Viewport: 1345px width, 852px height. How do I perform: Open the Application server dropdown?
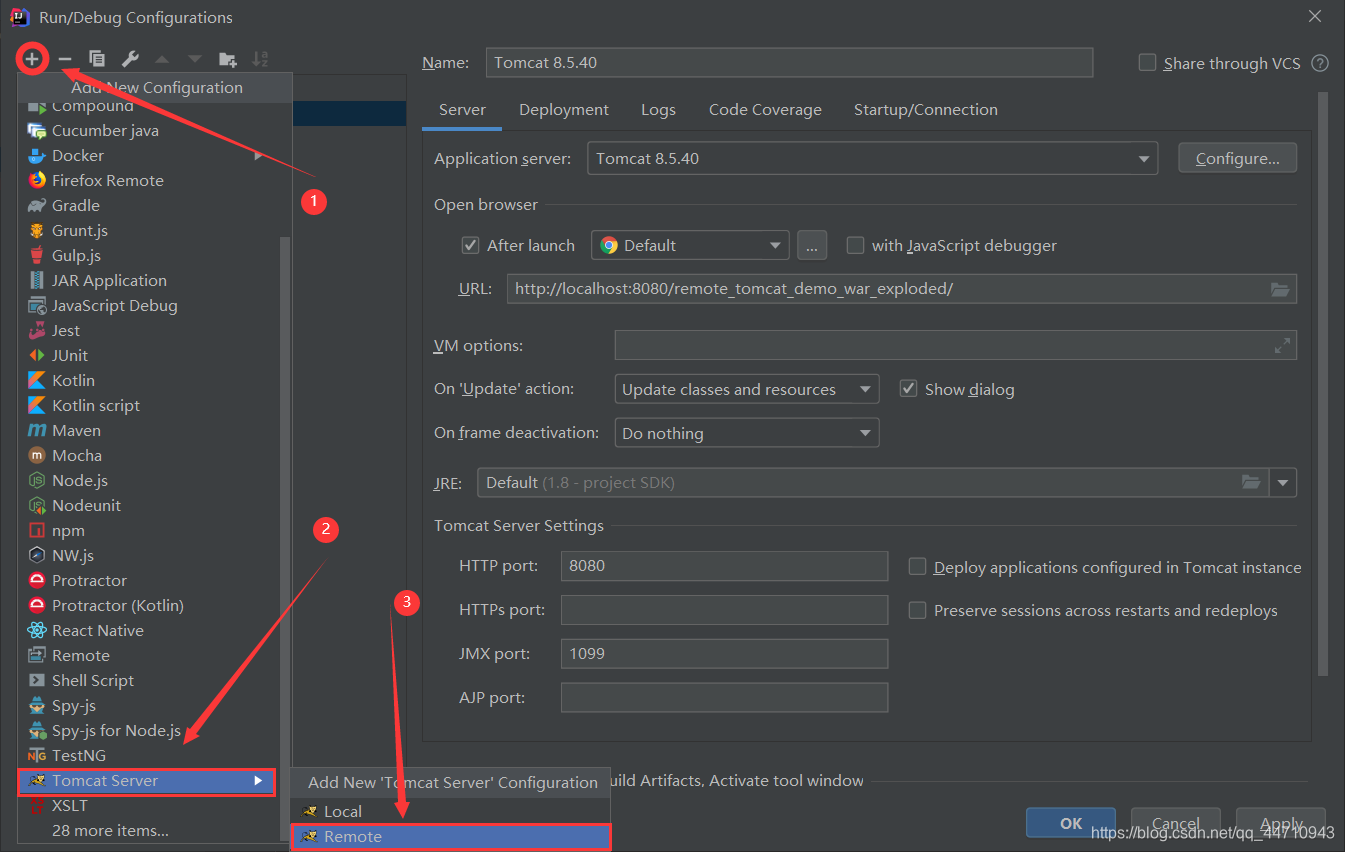(x=872, y=158)
